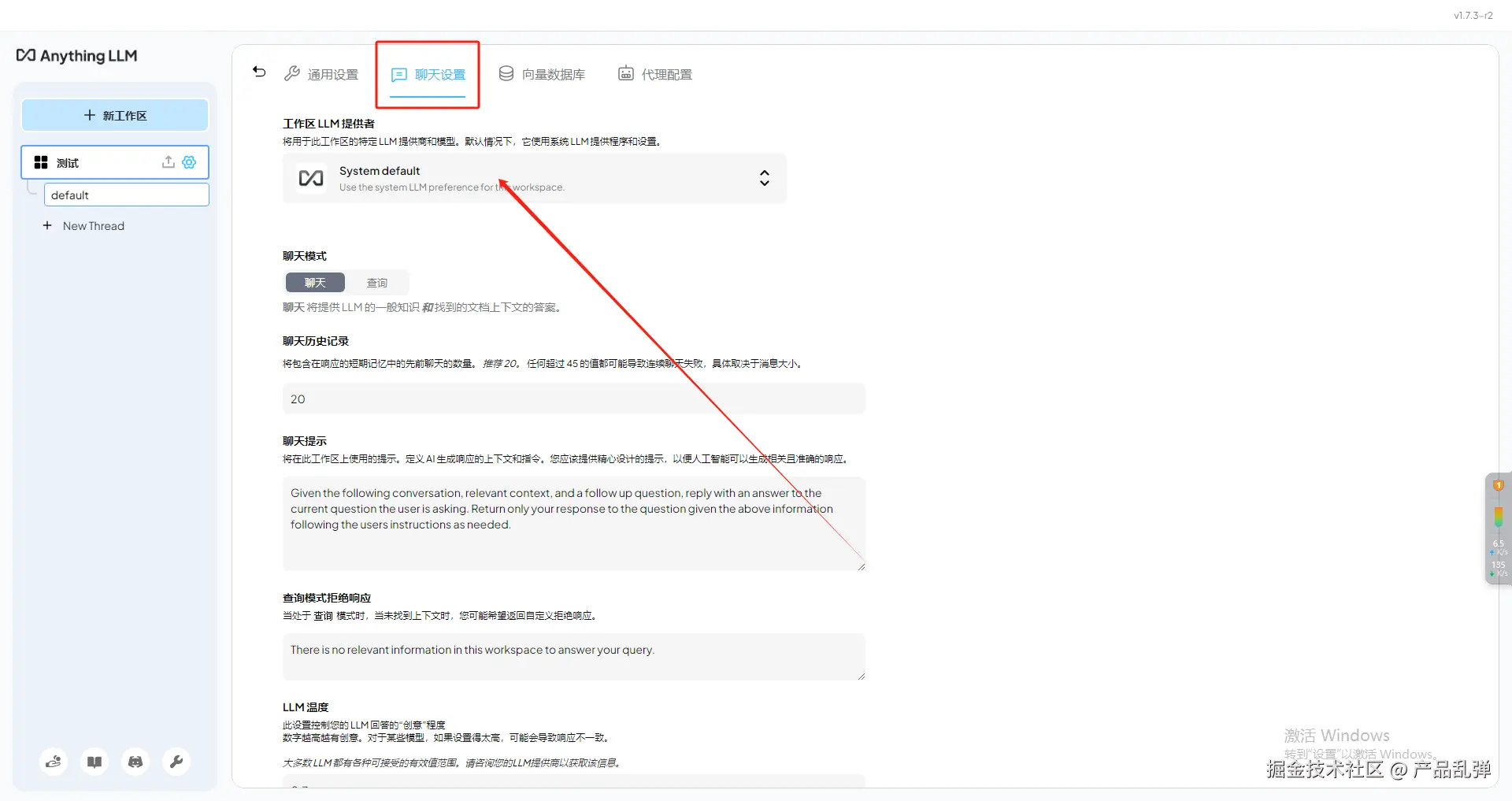The image size is (1512, 801).
Task: Start a New Thread
Action: [83, 226]
